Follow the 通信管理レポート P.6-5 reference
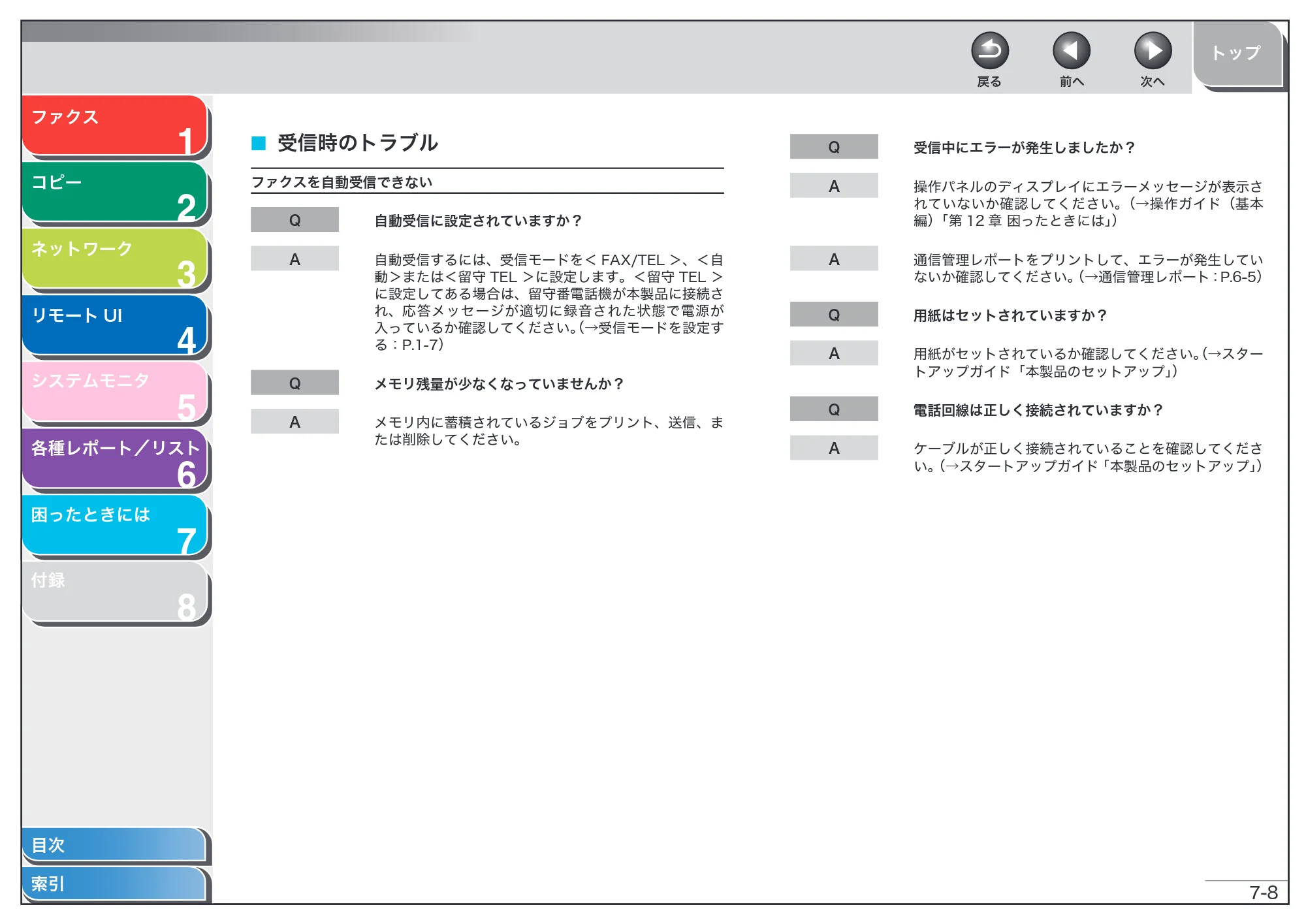 pos(1172,277)
